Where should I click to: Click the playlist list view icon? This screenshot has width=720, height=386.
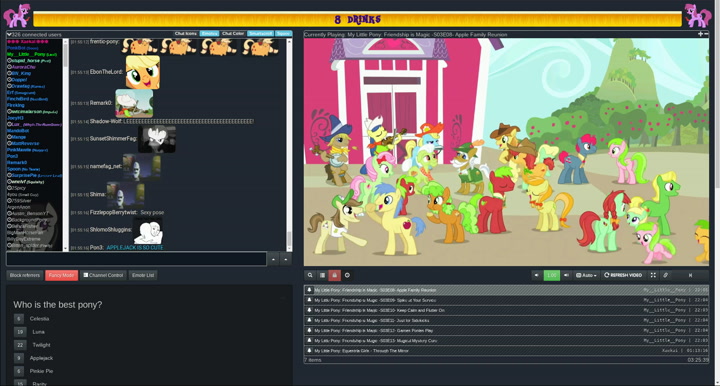(322, 275)
